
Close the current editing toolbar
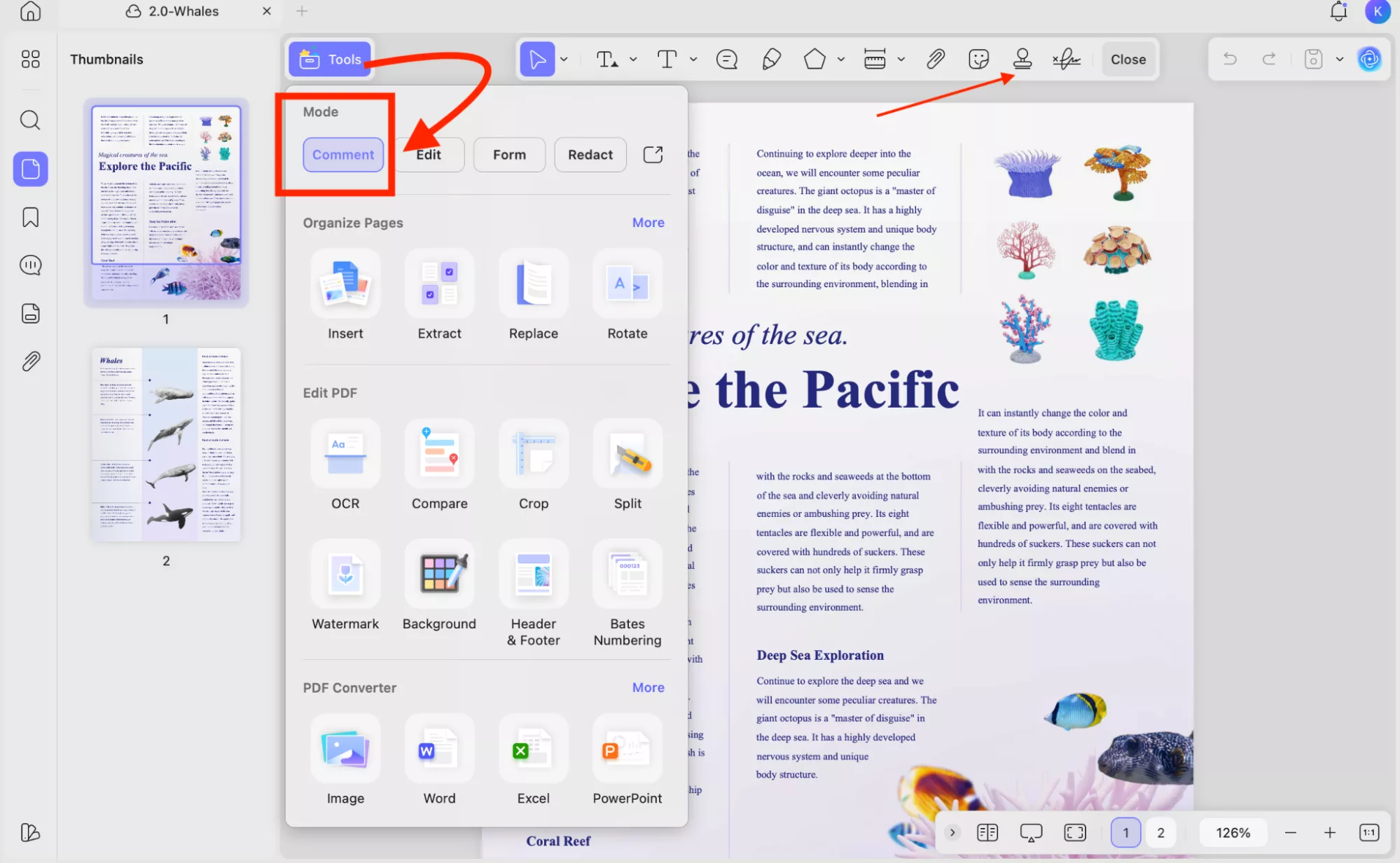coord(1128,59)
